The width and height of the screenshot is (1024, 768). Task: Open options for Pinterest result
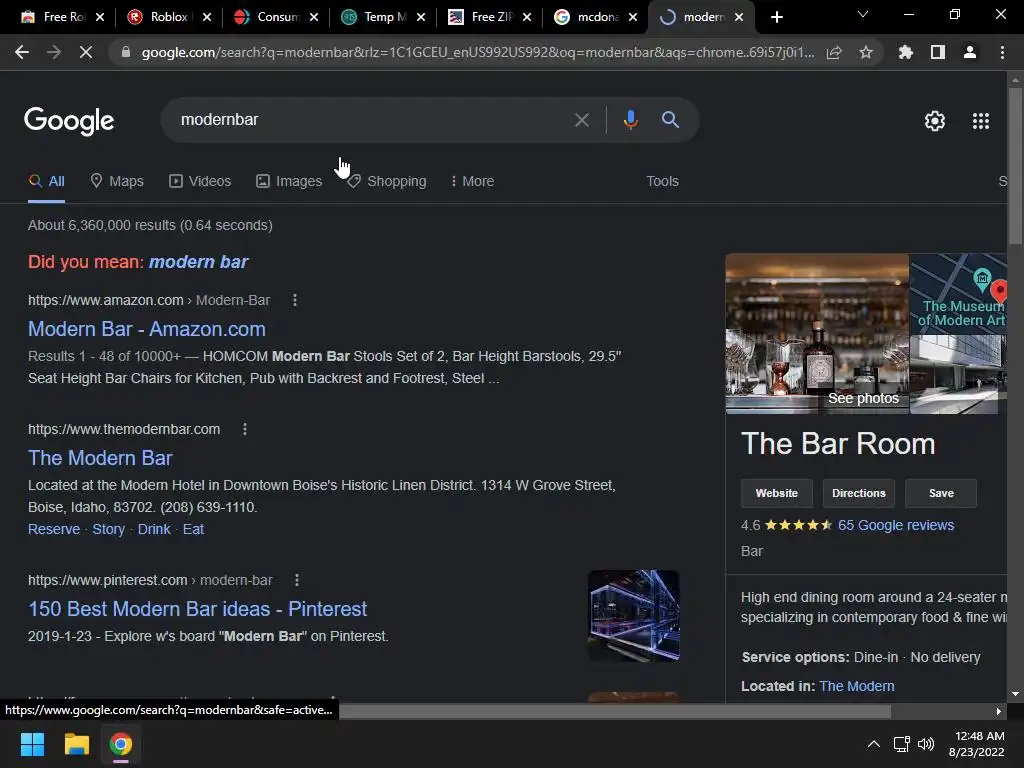point(297,580)
